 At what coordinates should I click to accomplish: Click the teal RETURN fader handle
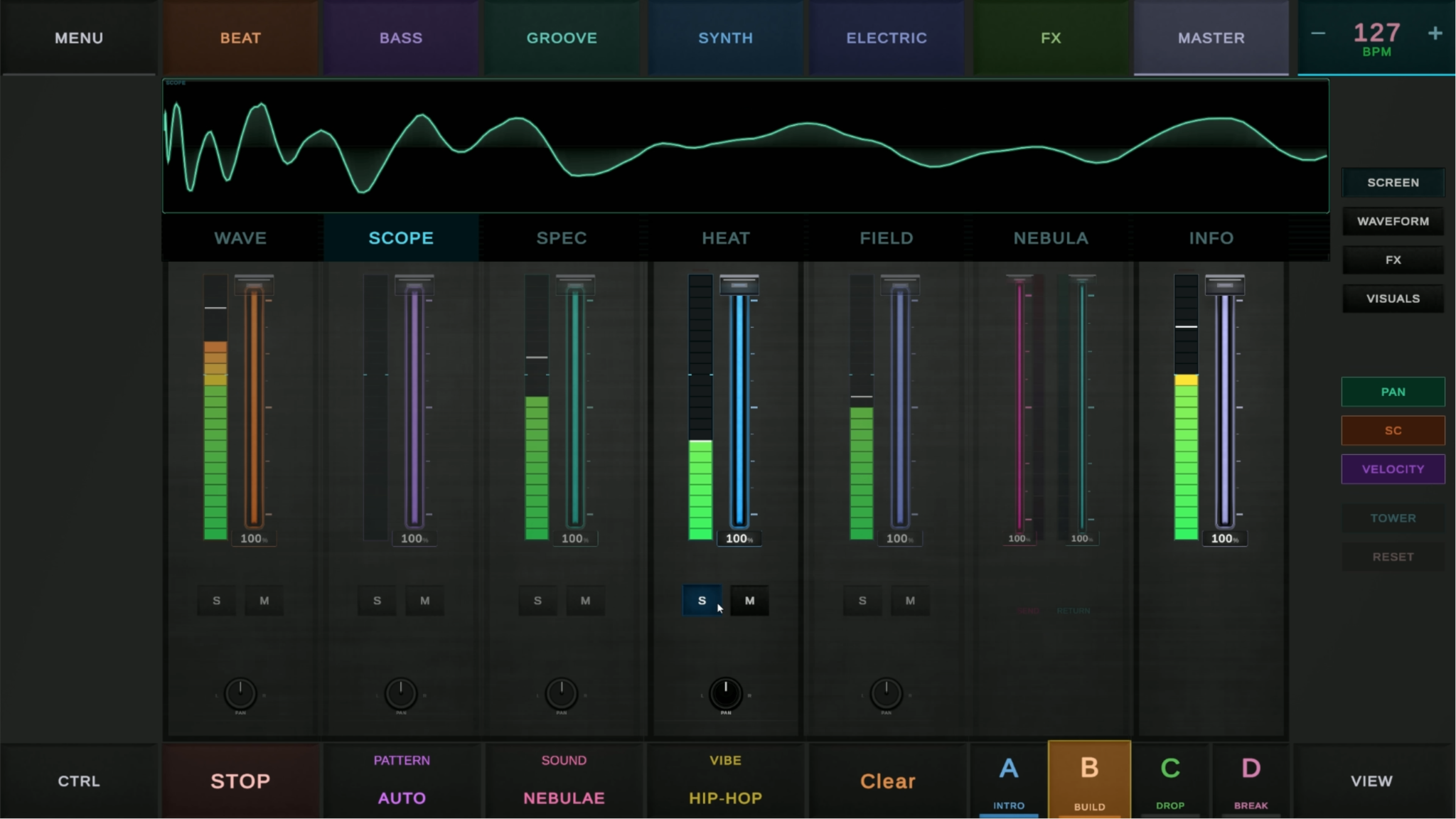pos(1082,278)
